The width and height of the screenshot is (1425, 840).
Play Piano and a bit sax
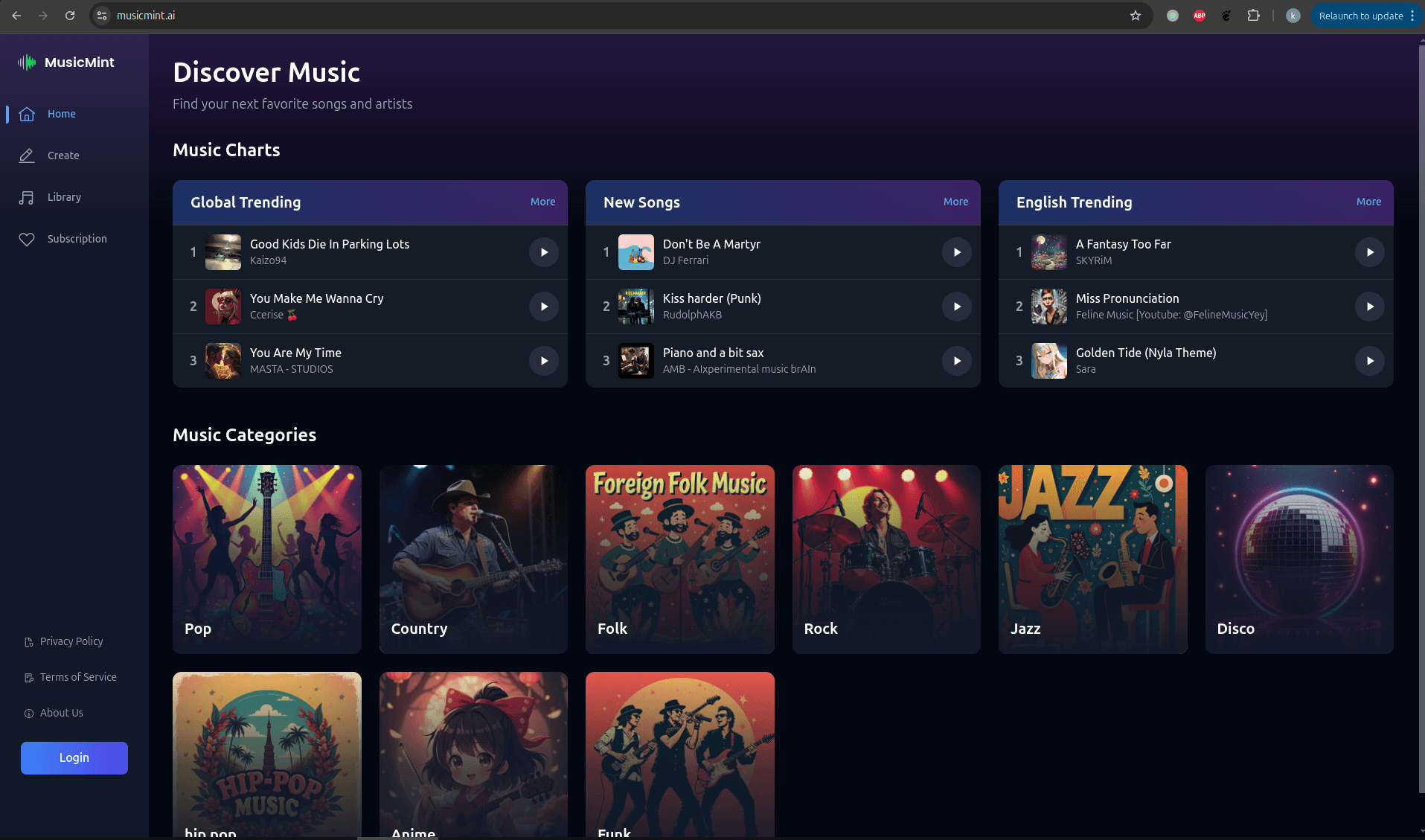click(957, 361)
